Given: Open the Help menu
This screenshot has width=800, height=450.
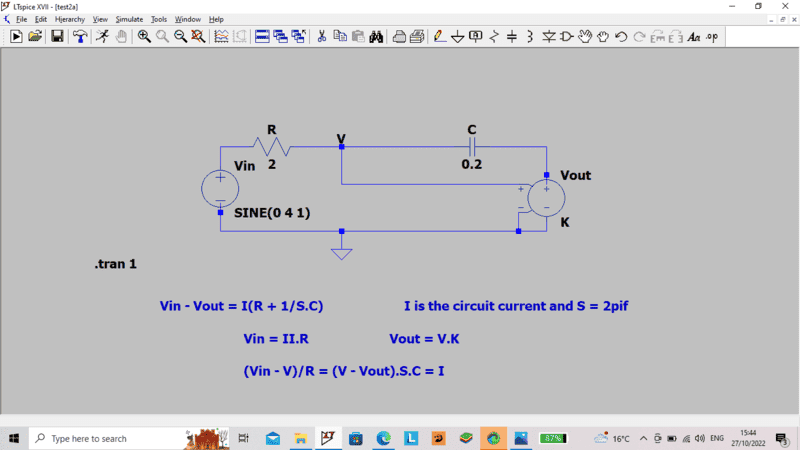Looking at the screenshot, I should coord(216,19).
